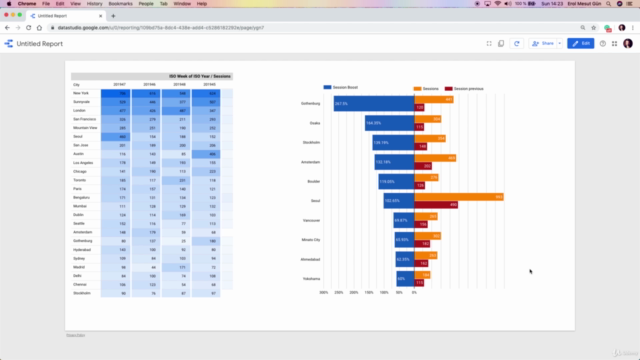640x360 pixels.
Task: Click the San Francisco row label
Action: point(84,119)
